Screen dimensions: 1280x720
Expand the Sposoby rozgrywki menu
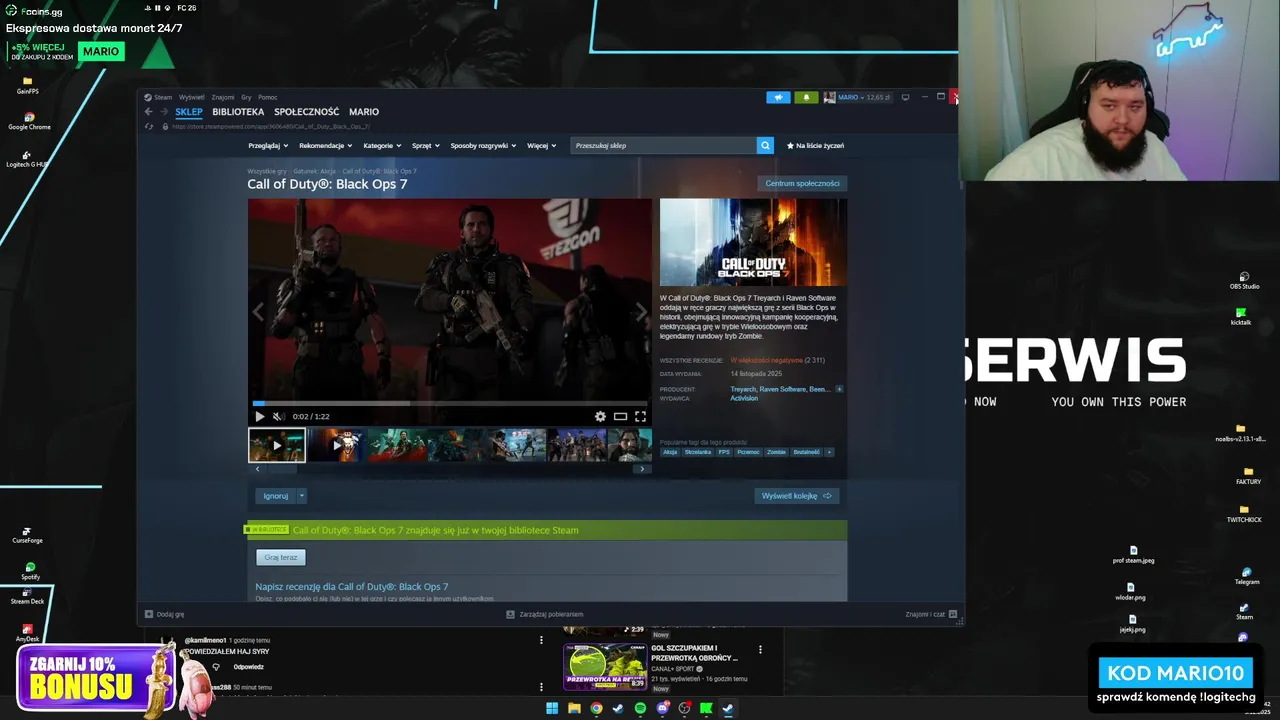click(x=483, y=146)
